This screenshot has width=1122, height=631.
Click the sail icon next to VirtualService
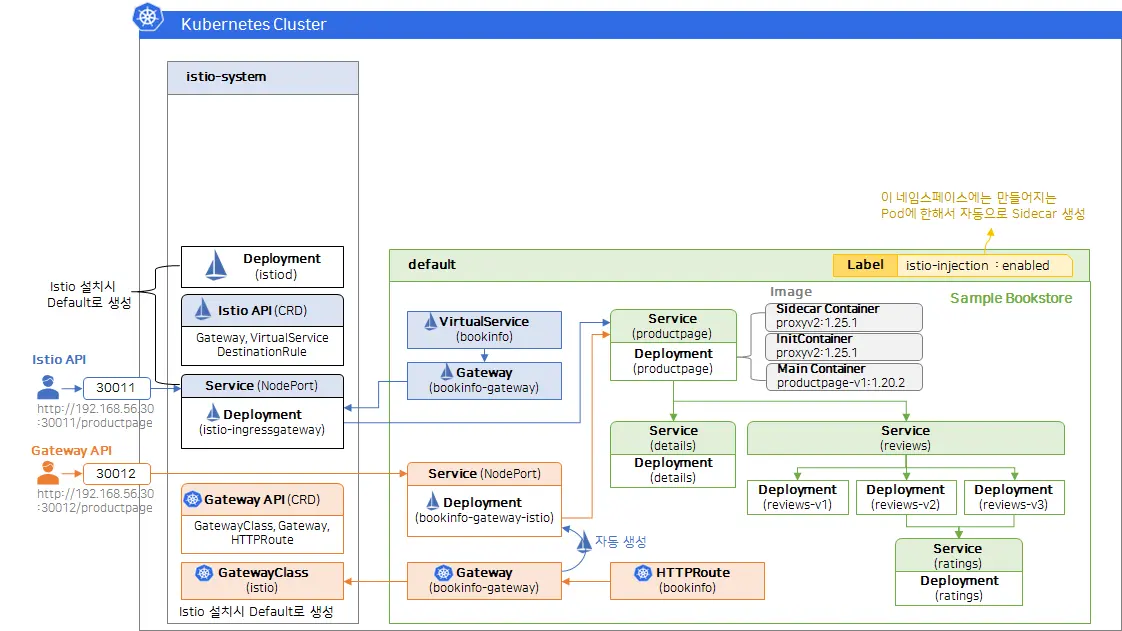[430, 322]
